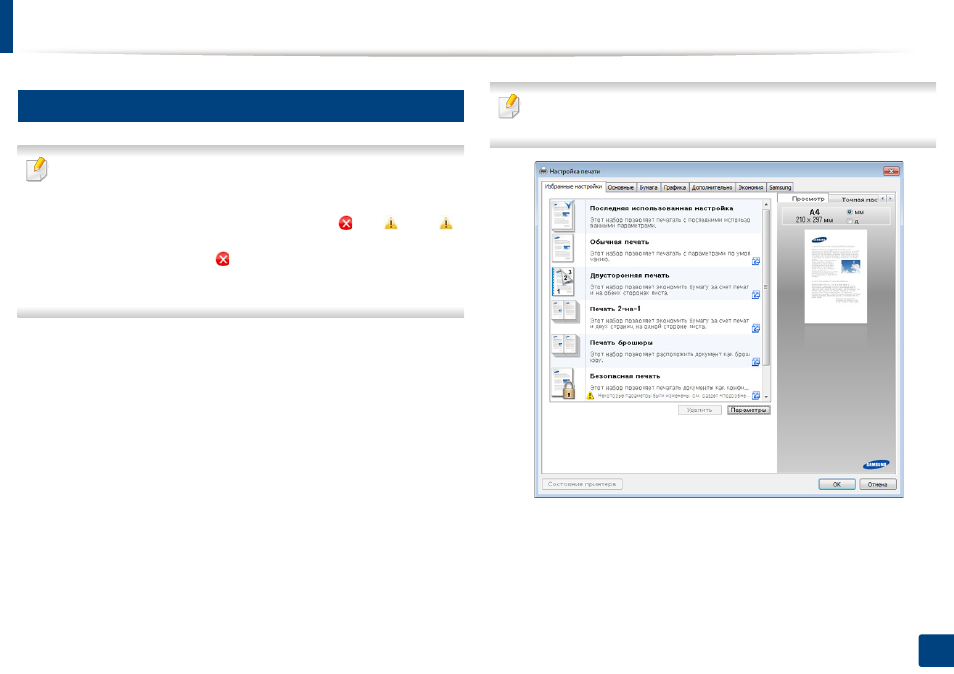954x674 pixels.
Task: Select the Обычная печать title text
Action: pyautogui.click(x=619, y=241)
